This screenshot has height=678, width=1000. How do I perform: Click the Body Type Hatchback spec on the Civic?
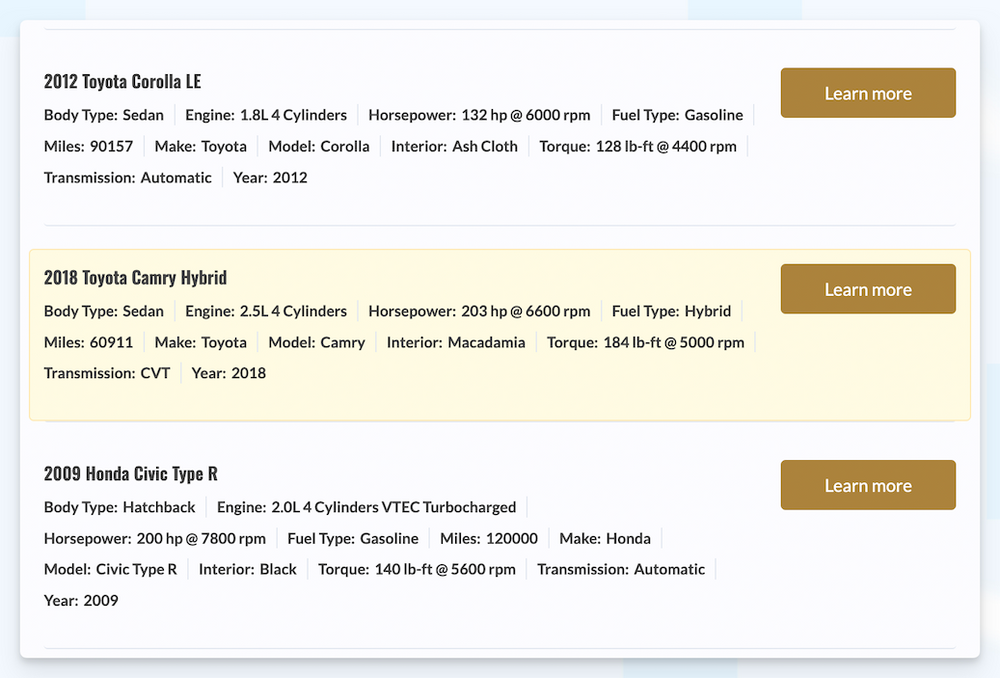click(x=120, y=507)
